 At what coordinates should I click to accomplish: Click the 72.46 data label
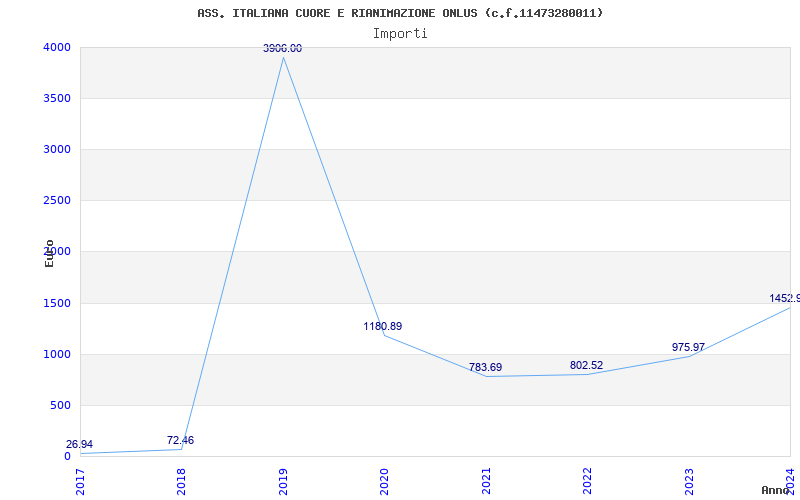pyautogui.click(x=181, y=440)
